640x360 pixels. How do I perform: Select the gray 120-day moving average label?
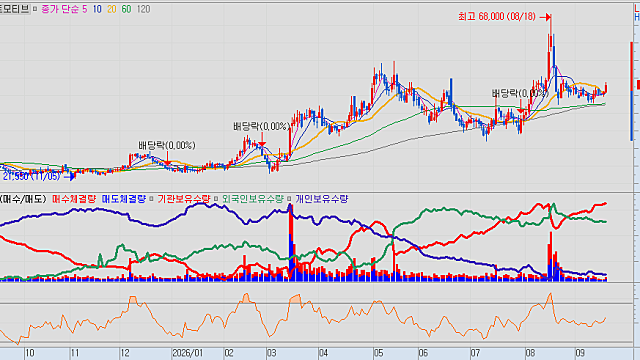[x=143, y=9]
